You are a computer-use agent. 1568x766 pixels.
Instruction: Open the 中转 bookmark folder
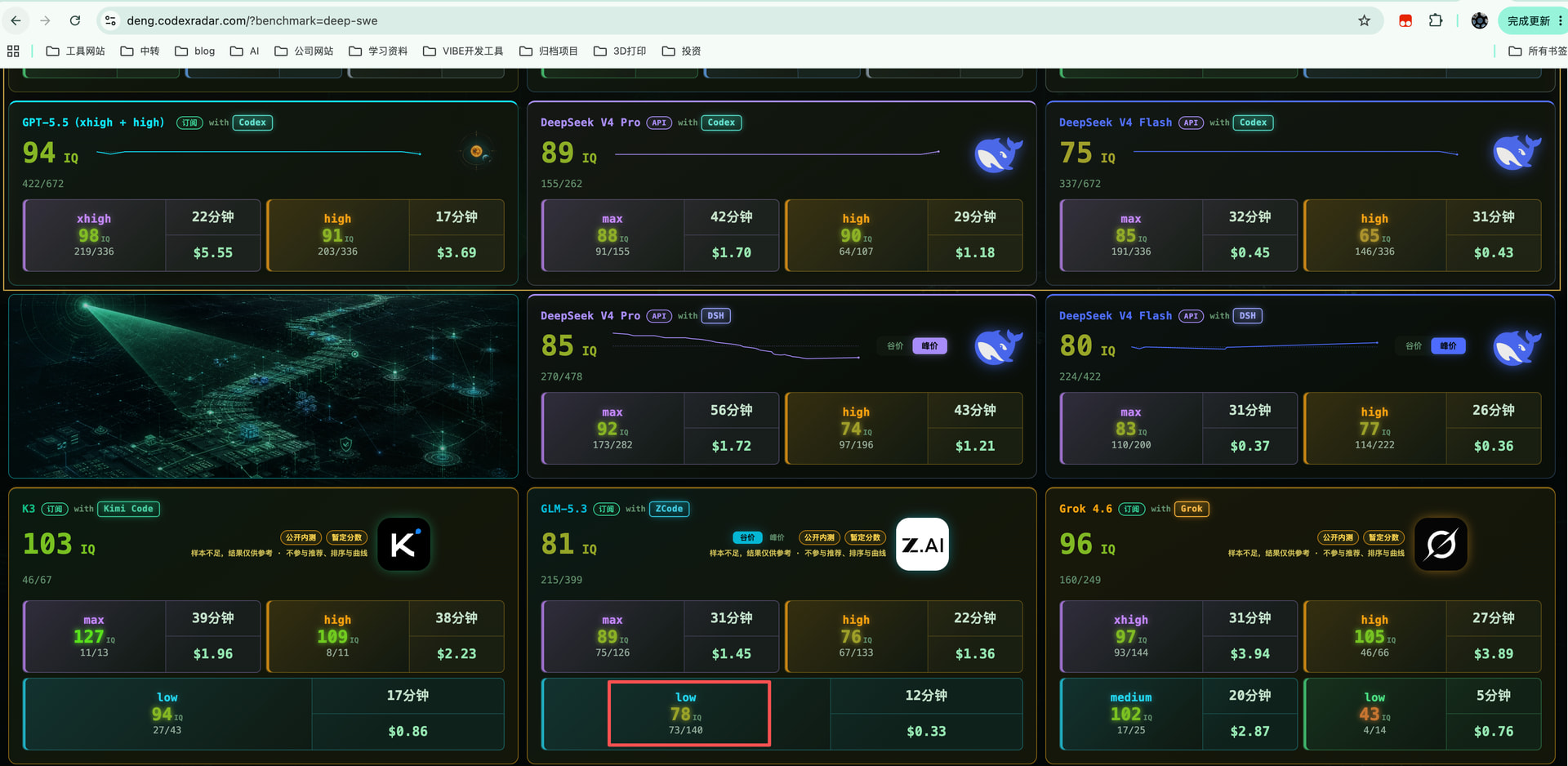140,51
